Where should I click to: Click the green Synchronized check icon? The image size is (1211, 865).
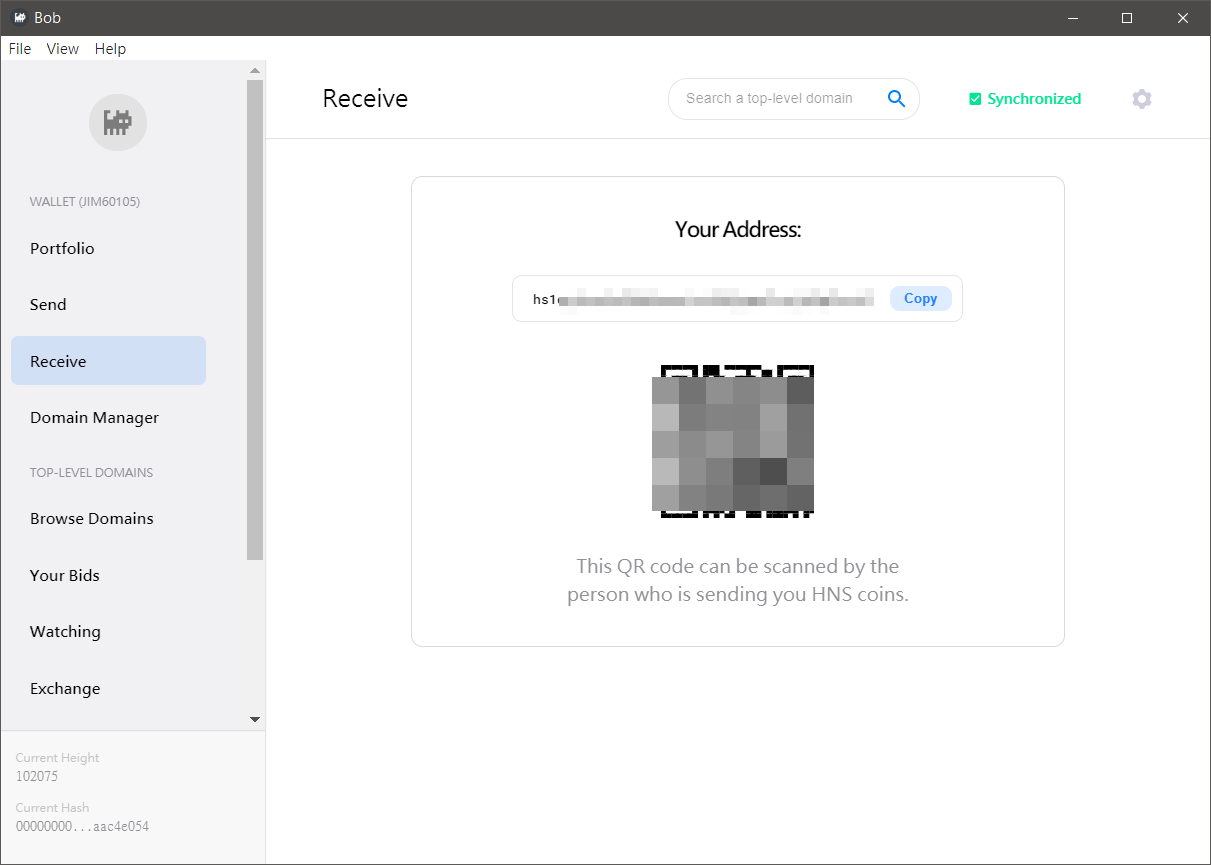tap(975, 99)
